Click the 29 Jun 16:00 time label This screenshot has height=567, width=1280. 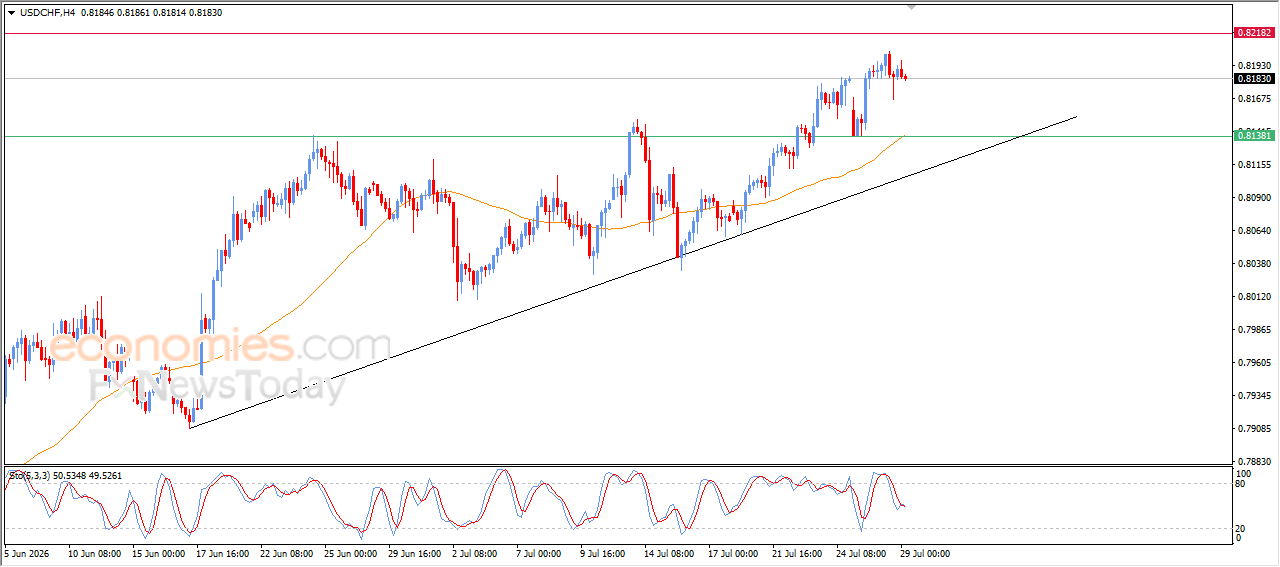pos(415,552)
